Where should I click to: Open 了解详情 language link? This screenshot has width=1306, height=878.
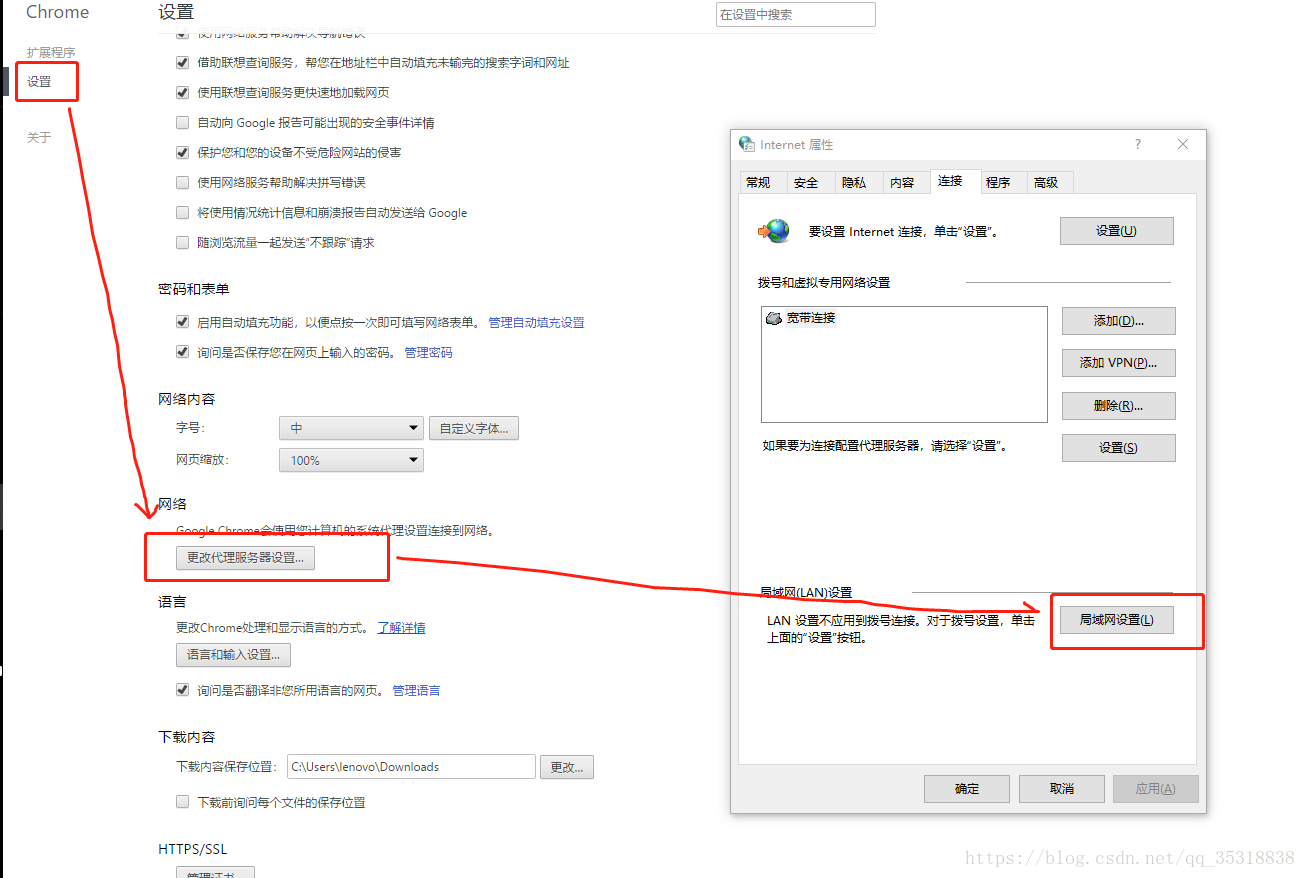[401, 628]
